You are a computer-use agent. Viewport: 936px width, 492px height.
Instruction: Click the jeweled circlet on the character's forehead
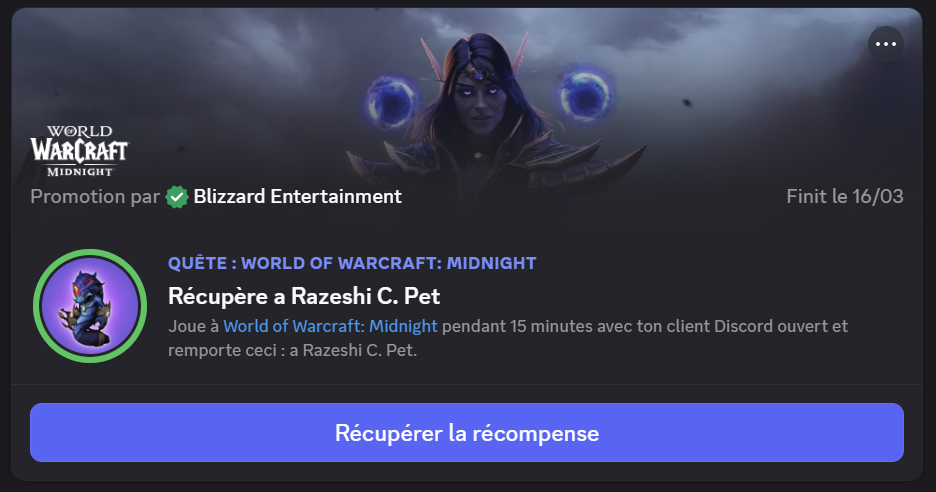pos(479,75)
